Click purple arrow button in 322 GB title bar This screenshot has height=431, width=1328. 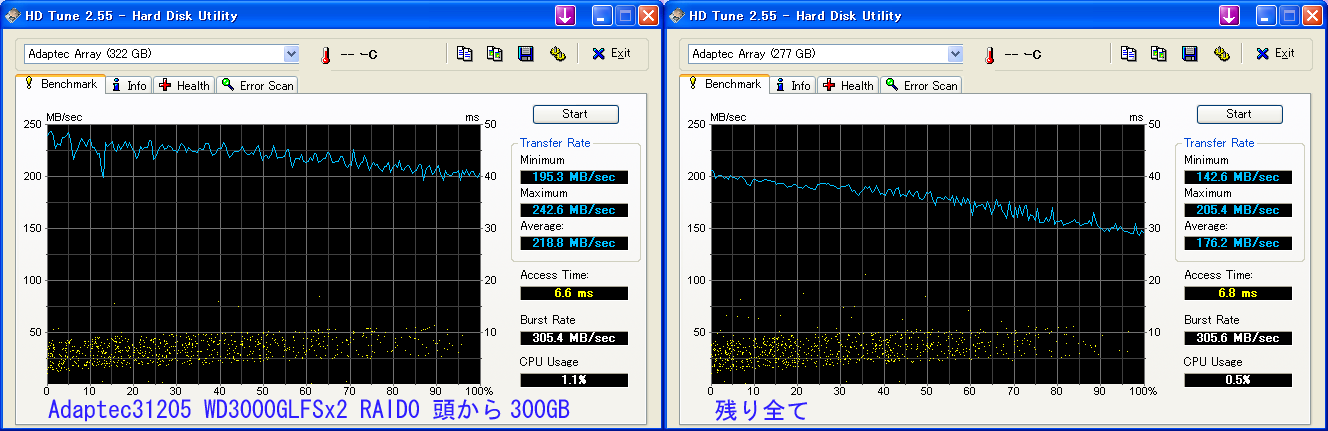pyautogui.click(x=566, y=15)
